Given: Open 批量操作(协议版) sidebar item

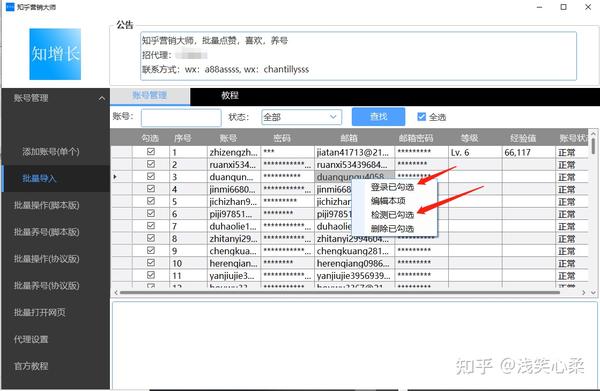Looking at the screenshot, I should 47,259.
